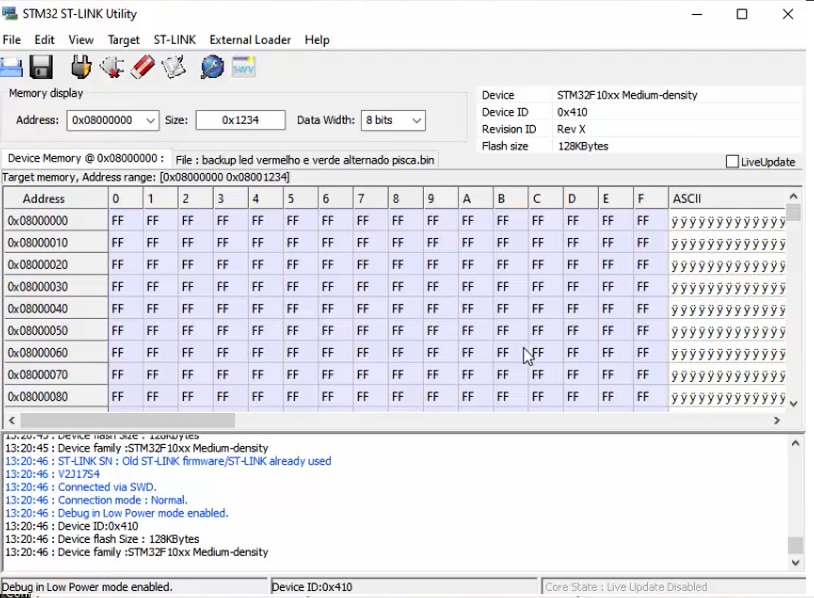This screenshot has width=814, height=598.
Task: Open the Target menu
Action: [124, 40]
